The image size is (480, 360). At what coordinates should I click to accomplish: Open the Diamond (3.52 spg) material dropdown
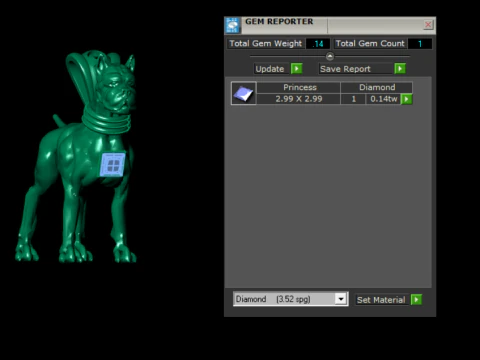(x=291, y=299)
